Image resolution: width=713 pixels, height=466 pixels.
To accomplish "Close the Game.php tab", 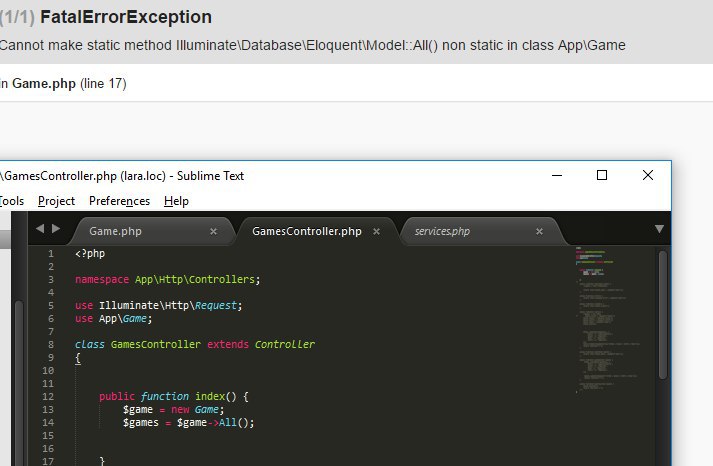I will 213,231.
